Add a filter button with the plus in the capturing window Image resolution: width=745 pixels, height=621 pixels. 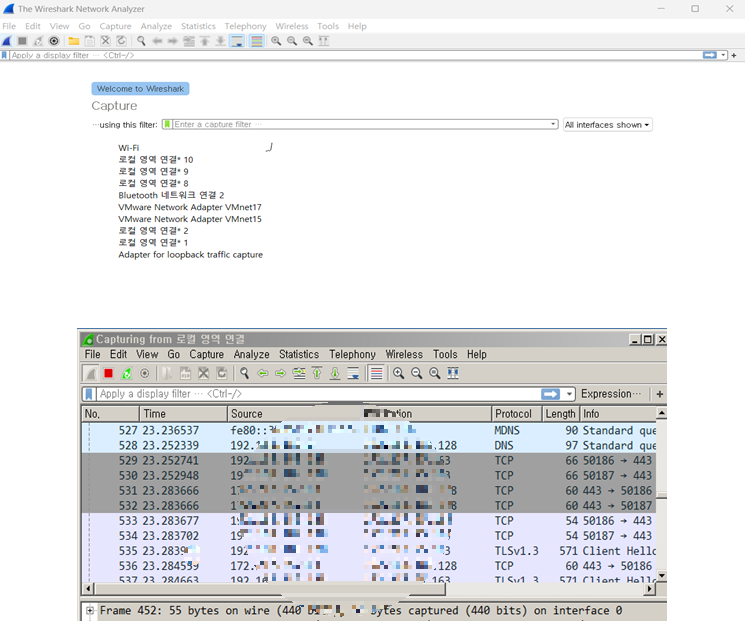click(659, 394)
